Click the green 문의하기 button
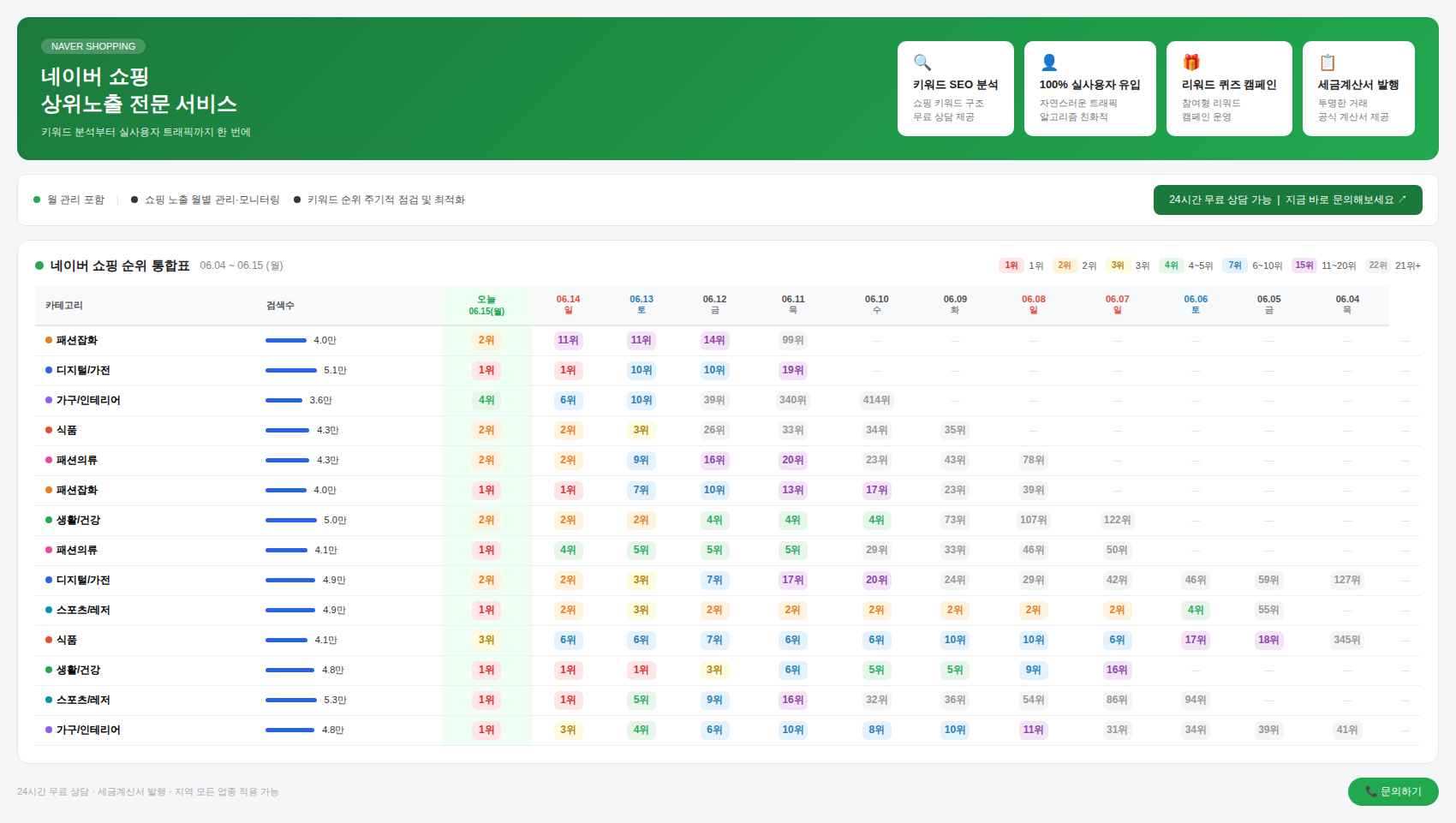The height and width of the screenshot is (823, 1456). [1393, 791]
